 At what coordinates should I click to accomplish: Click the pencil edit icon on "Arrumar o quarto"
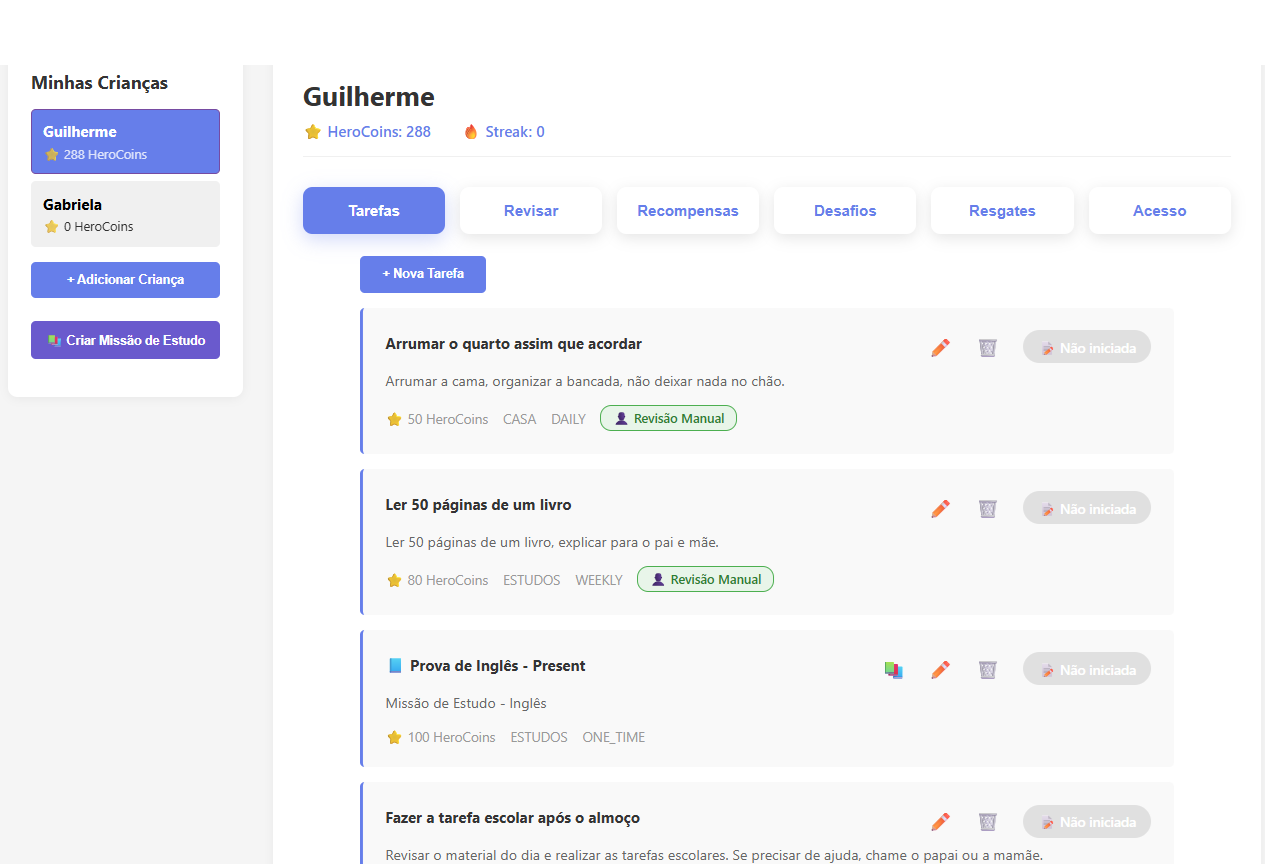pos(940,347)
